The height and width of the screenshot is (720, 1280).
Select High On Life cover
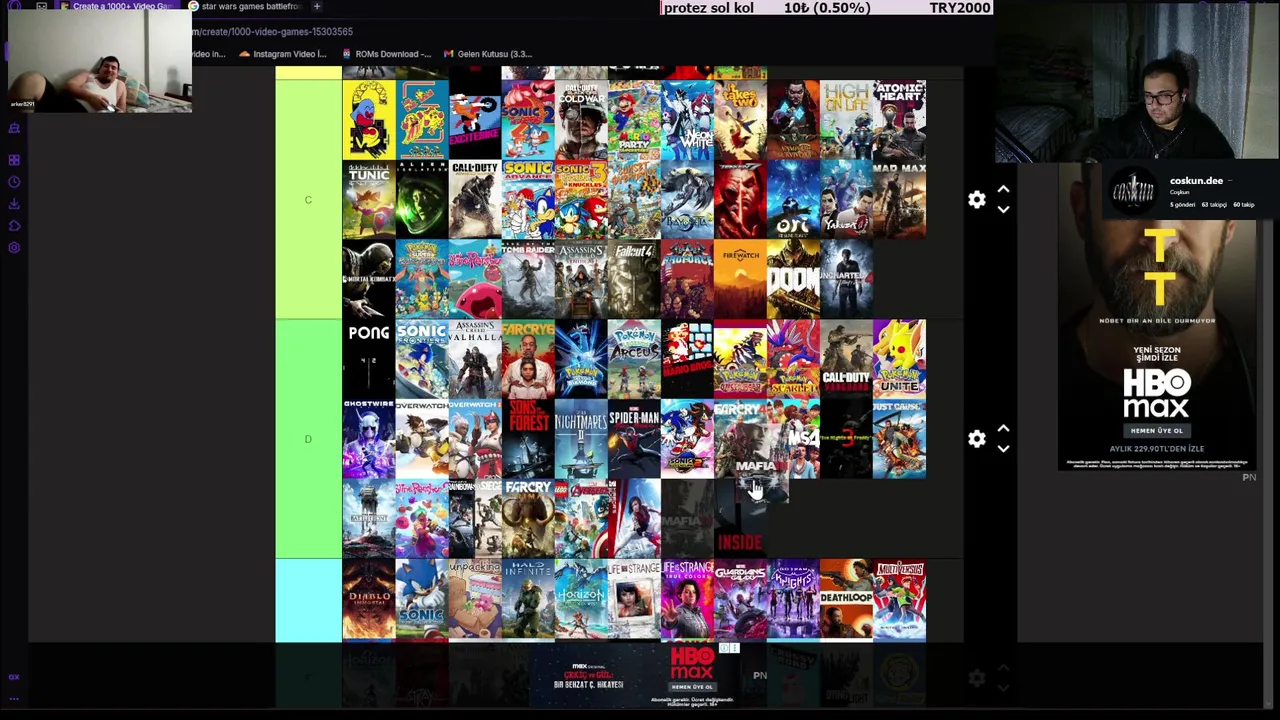846,120
